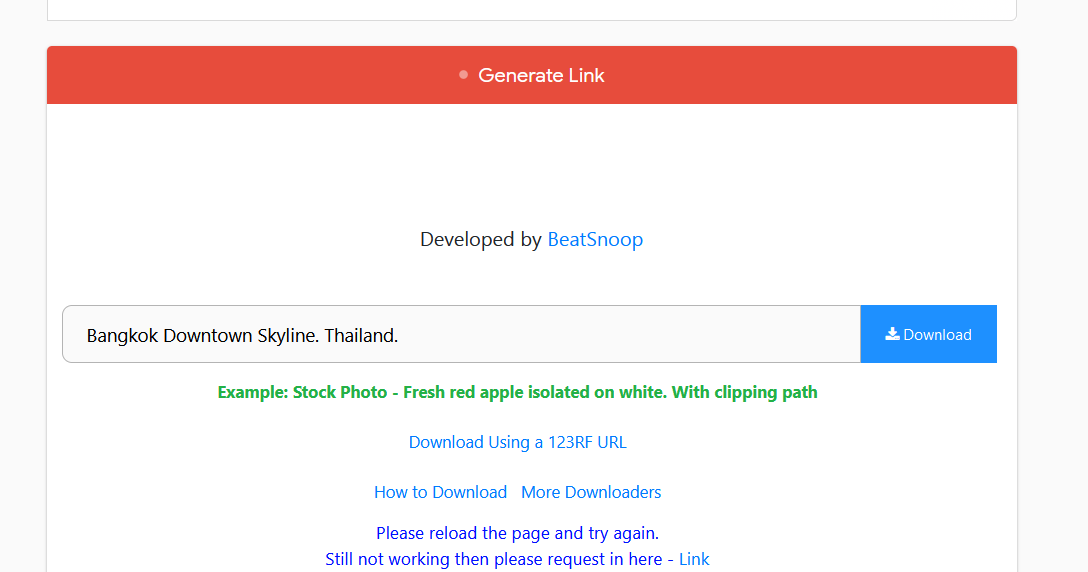The width and height of the screenshot is (1088, 572).
Task: Click the download arrow icon in button
Action: coord(892,334)
